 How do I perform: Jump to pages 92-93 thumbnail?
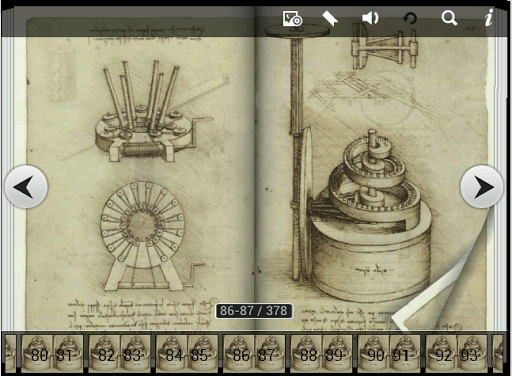point(456,354)
